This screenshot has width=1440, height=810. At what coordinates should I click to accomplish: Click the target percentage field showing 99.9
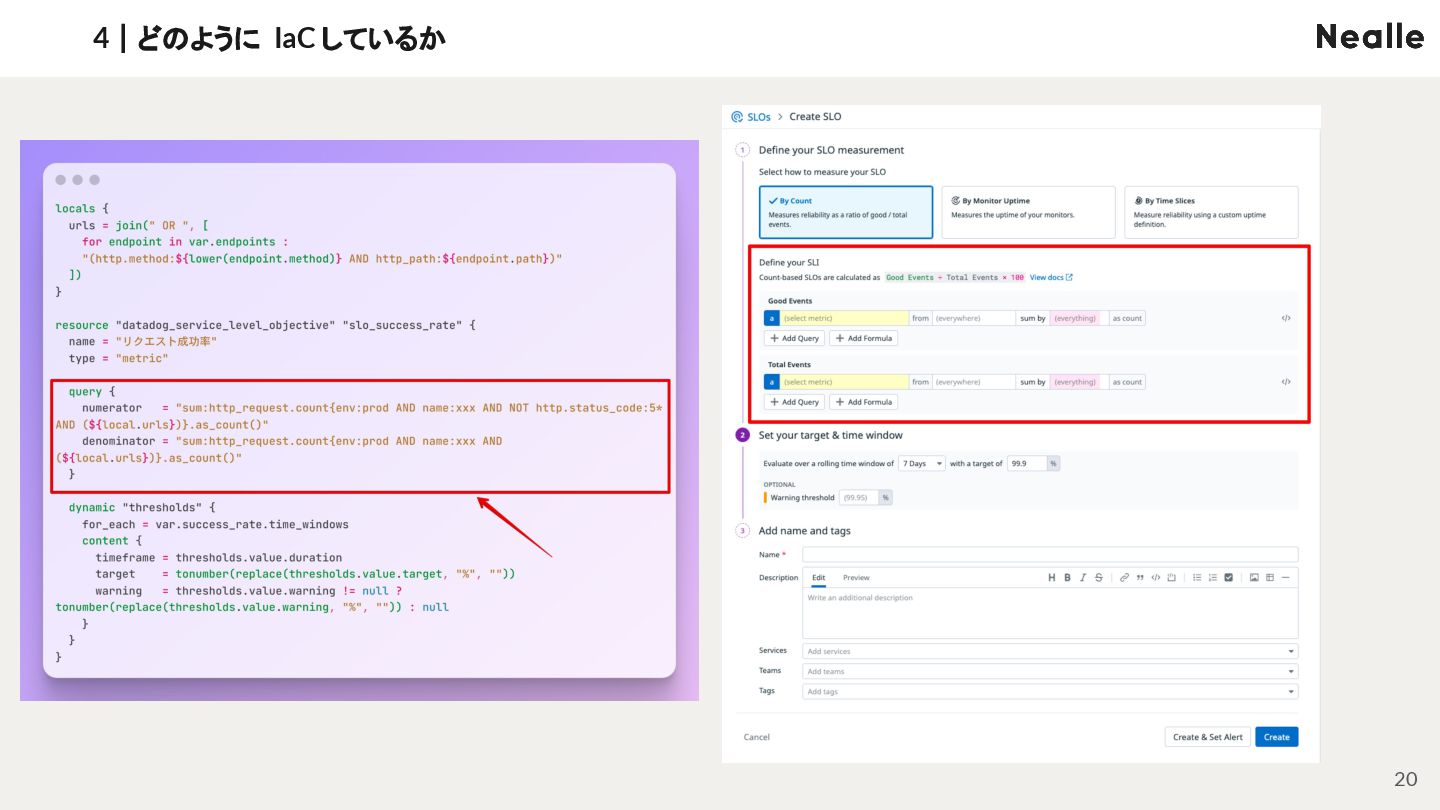coord(1027,464)
